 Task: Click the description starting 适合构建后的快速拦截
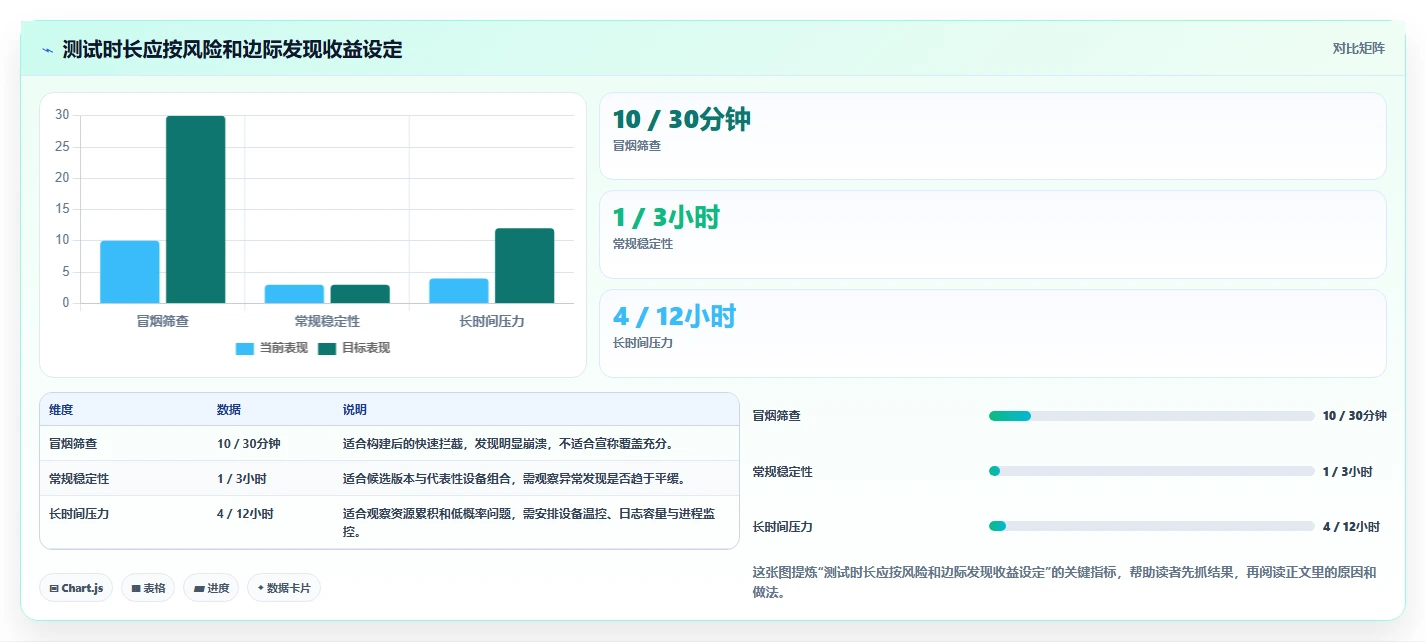pyautogui.click(x=508, y=443)
